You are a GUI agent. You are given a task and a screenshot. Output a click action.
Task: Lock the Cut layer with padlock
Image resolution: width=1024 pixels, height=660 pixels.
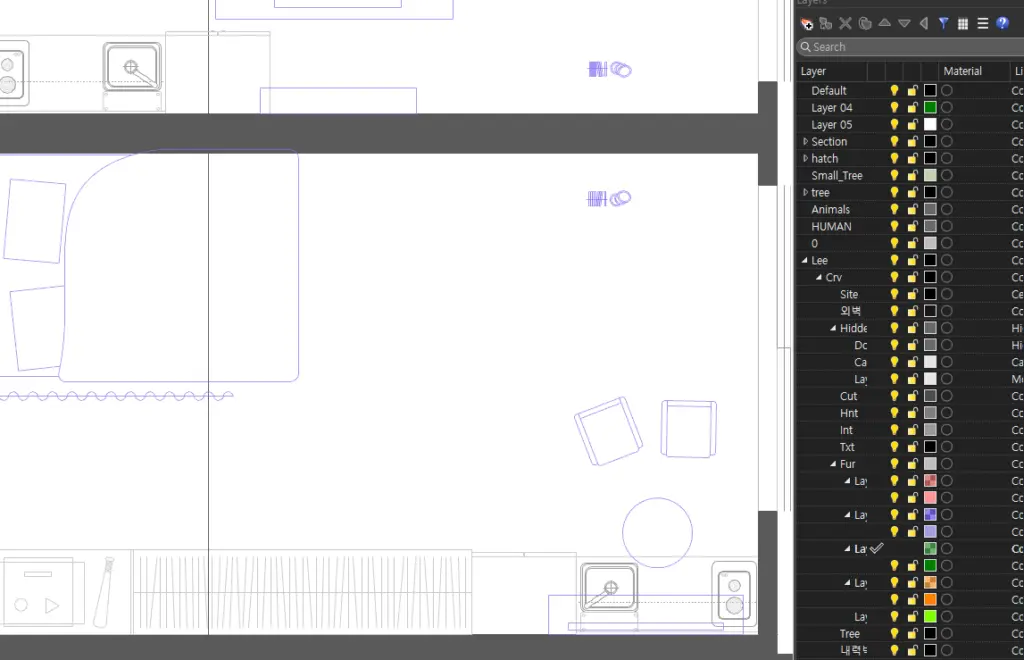coord(912,396)
